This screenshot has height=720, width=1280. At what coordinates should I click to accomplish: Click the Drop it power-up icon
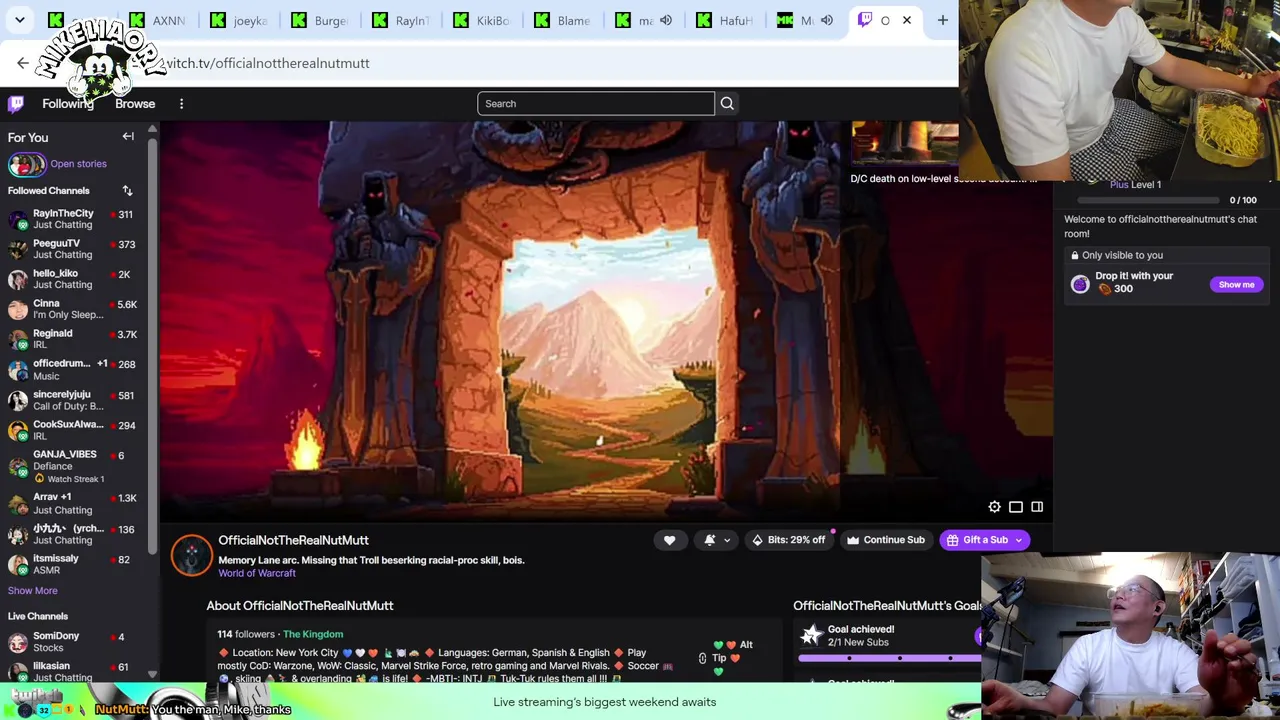tap(1080, 285)
